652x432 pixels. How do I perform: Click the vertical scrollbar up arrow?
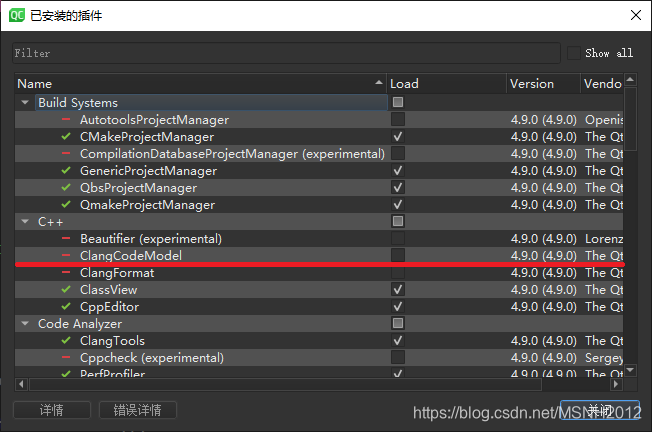(x=630, y=79)
